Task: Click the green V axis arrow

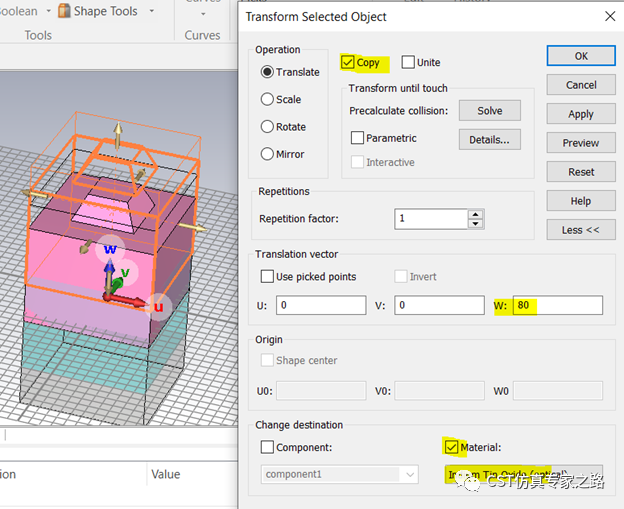Action: tap(117, 284)
